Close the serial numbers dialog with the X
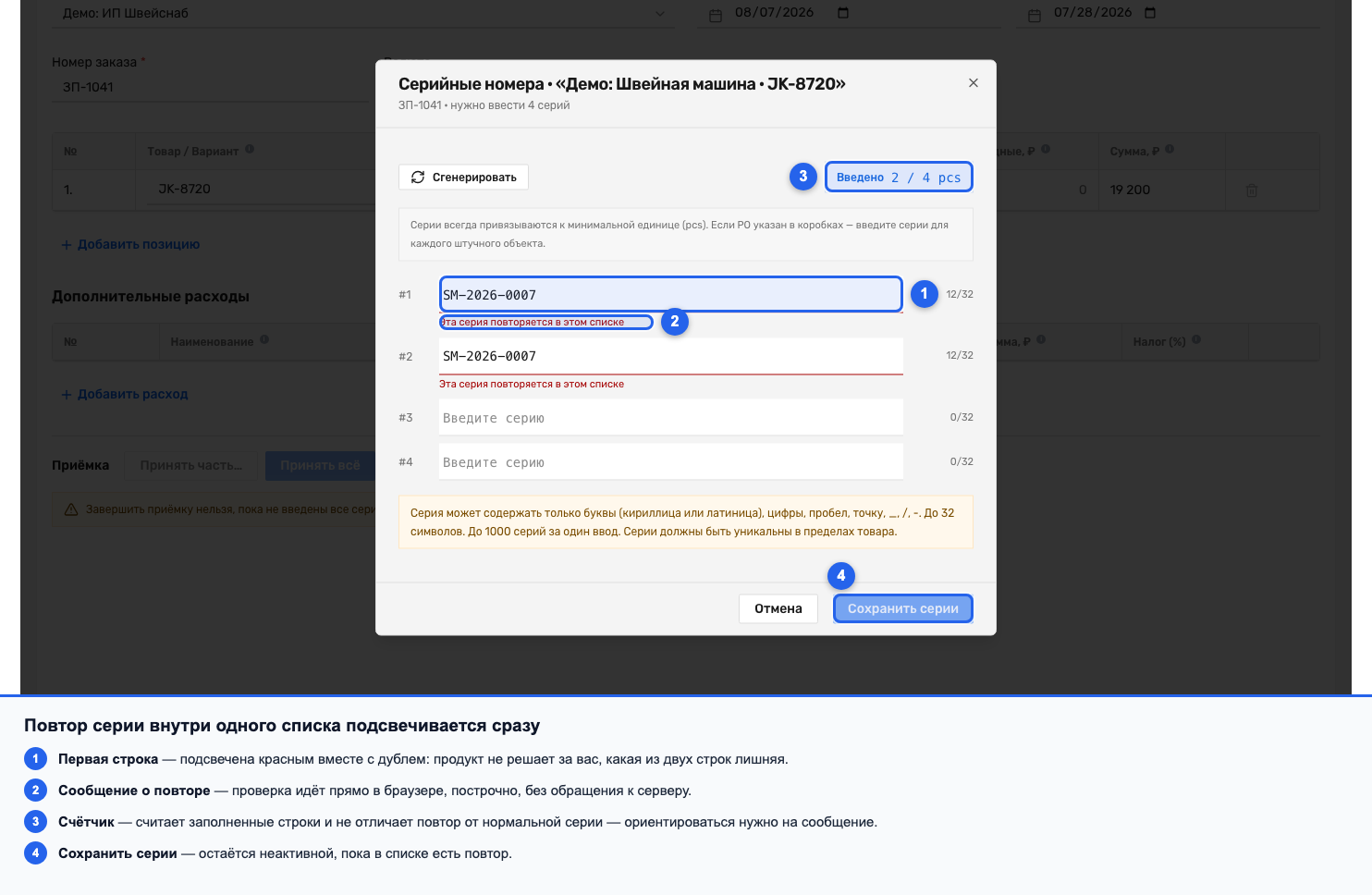This screenshot has width=1372, height=895. point(973,83)
